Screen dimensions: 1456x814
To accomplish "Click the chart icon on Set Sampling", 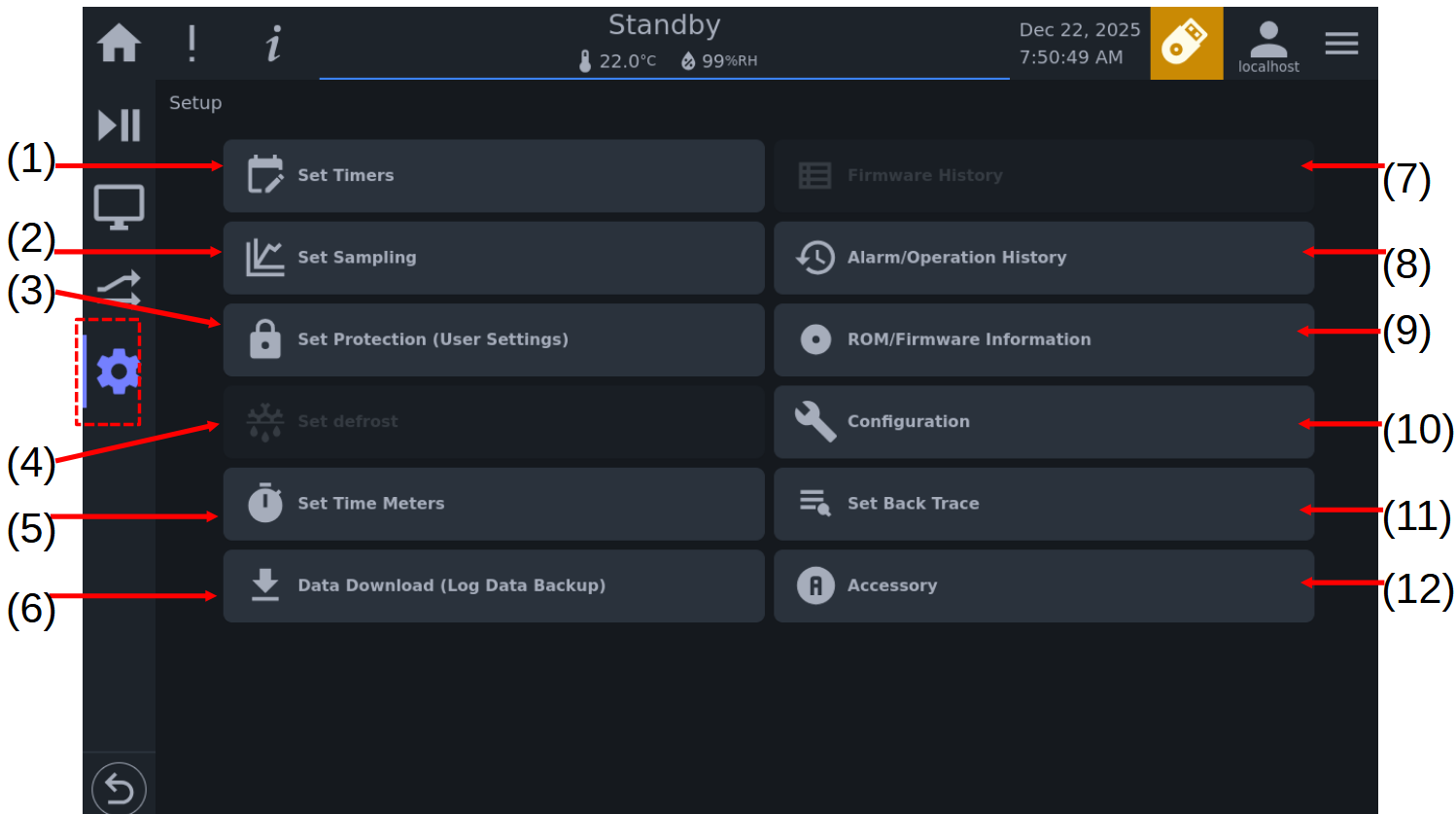I will (x=264, y=258).
